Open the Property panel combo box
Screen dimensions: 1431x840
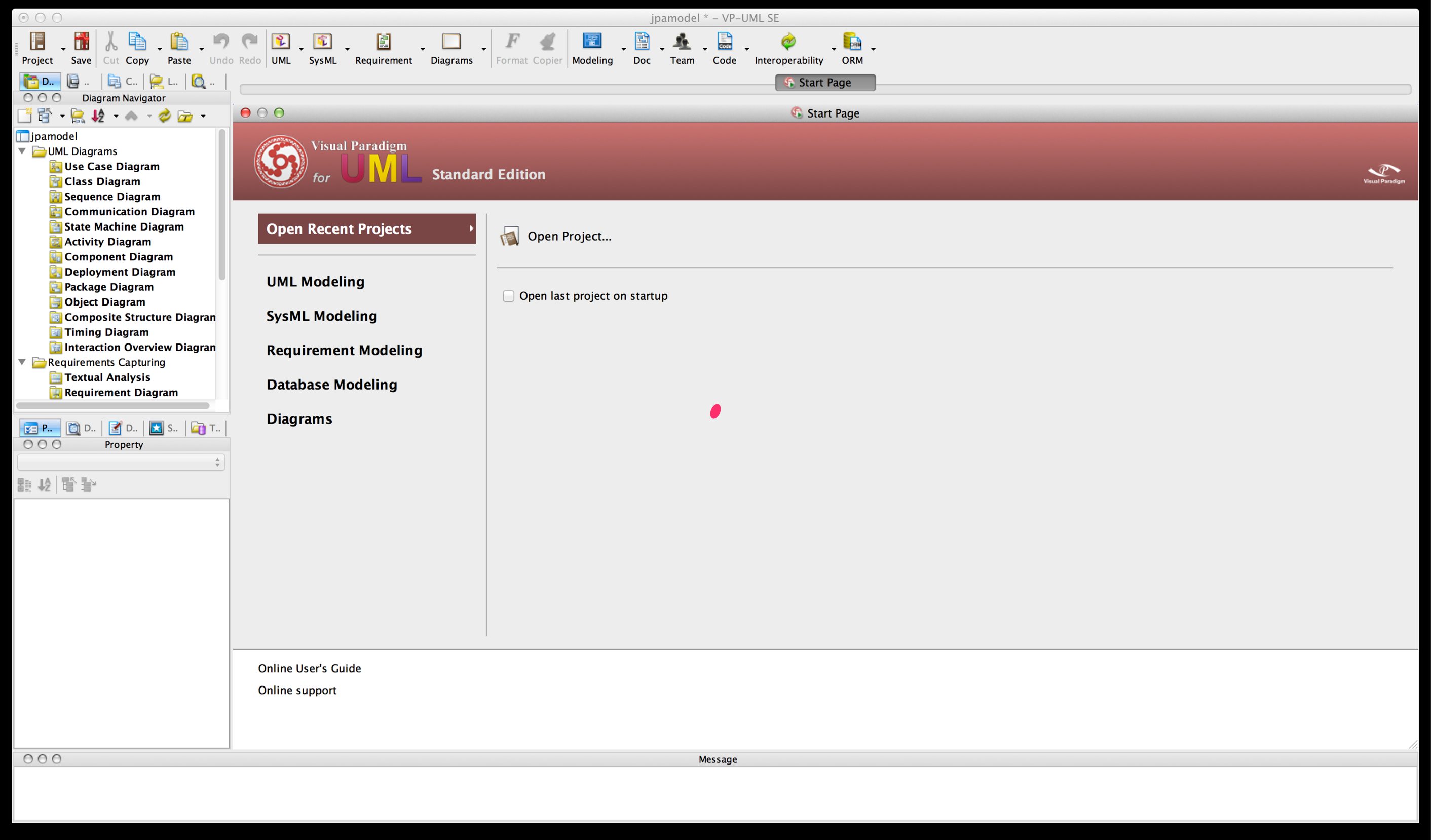click(121, 463)
